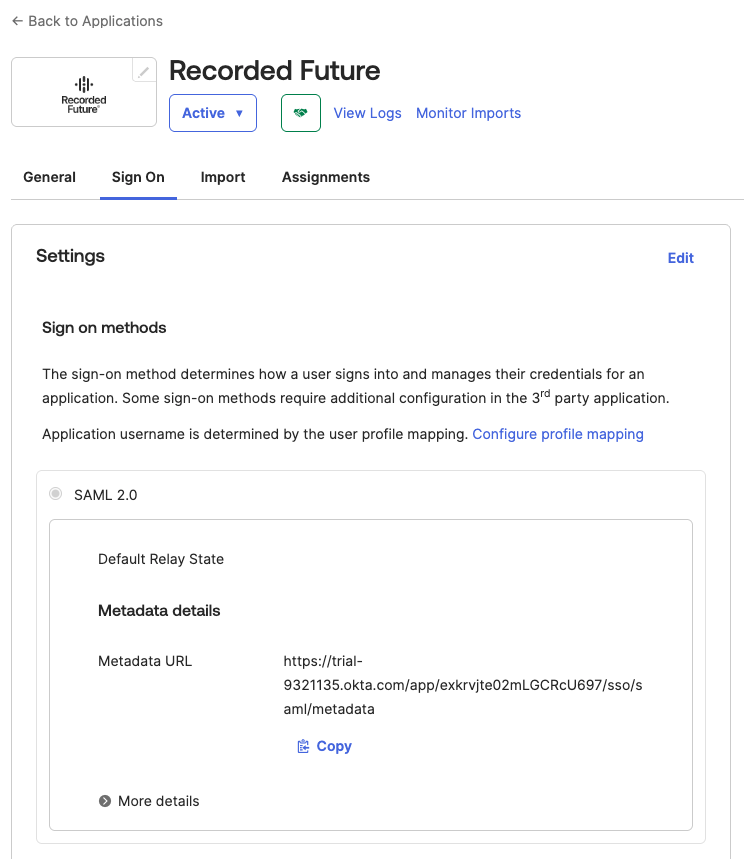Click the dropdown caret beside Active
744x859 pixels.
pos(239,114)
